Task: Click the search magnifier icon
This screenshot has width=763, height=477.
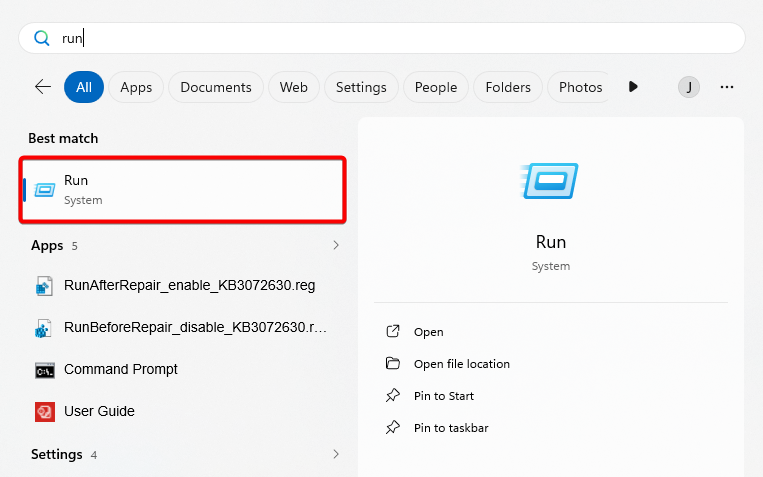Action: tap(42, 38)
